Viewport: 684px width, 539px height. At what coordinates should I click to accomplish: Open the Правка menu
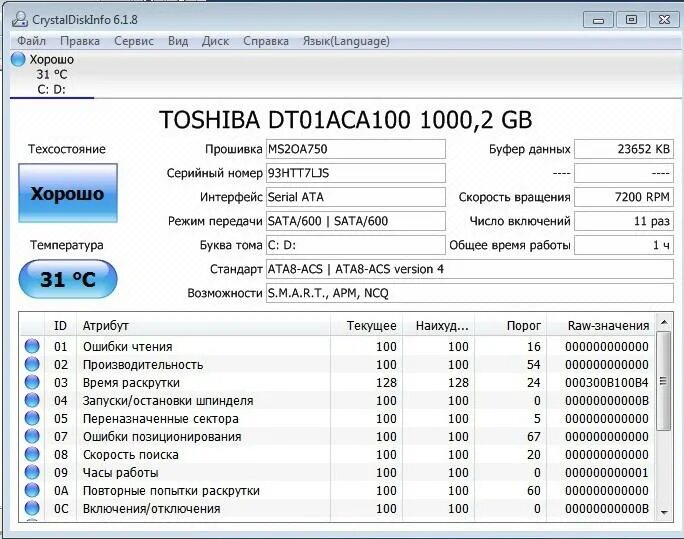click(80, 41)
